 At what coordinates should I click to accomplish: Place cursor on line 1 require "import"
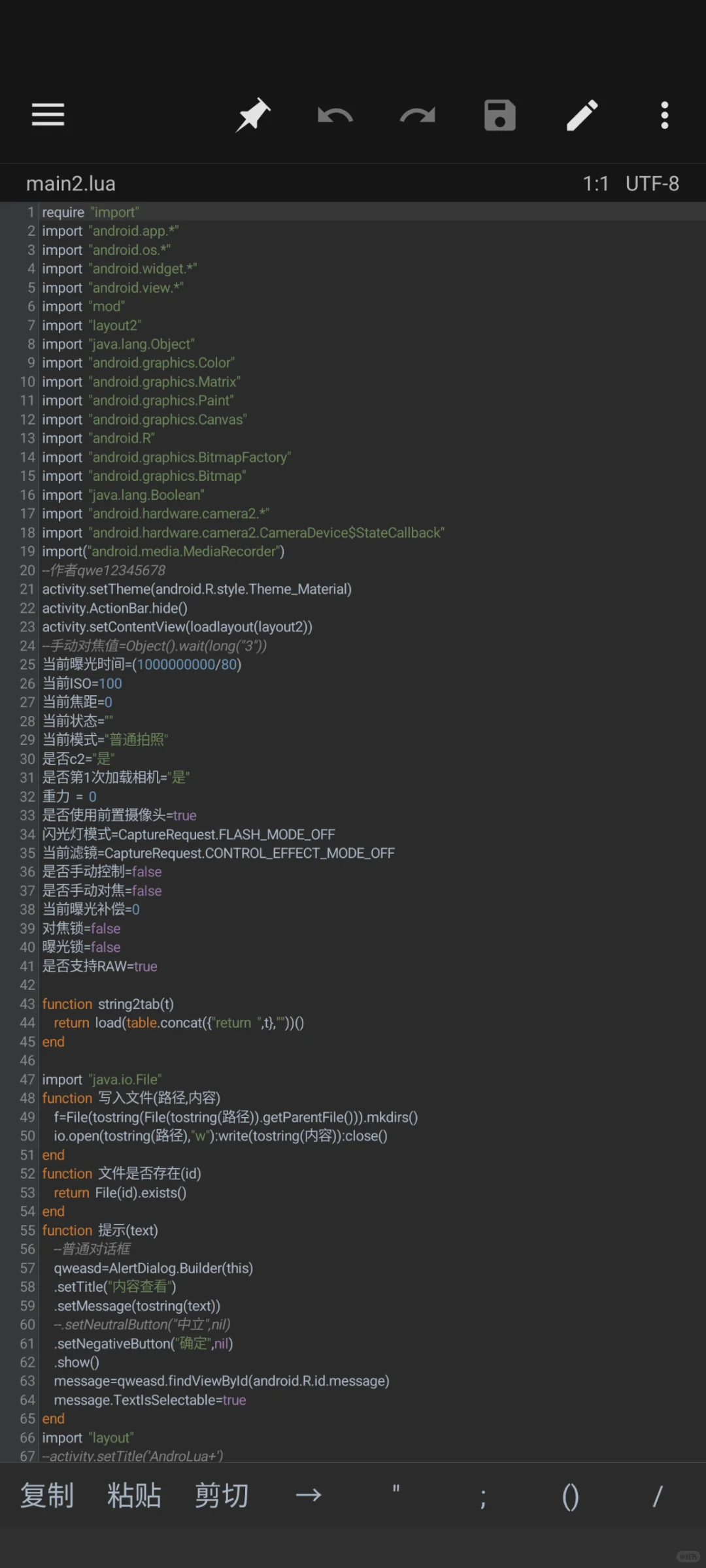tap(90, 212)
